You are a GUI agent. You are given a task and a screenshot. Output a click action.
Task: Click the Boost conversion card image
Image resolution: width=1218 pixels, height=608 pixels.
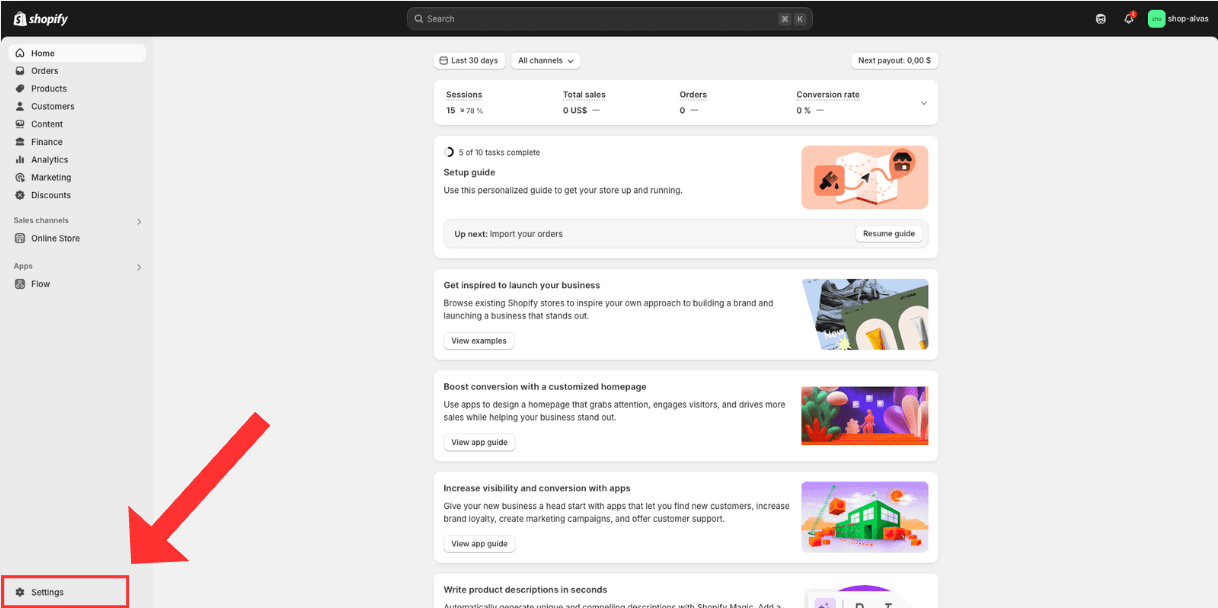click(x=865, y=415)
